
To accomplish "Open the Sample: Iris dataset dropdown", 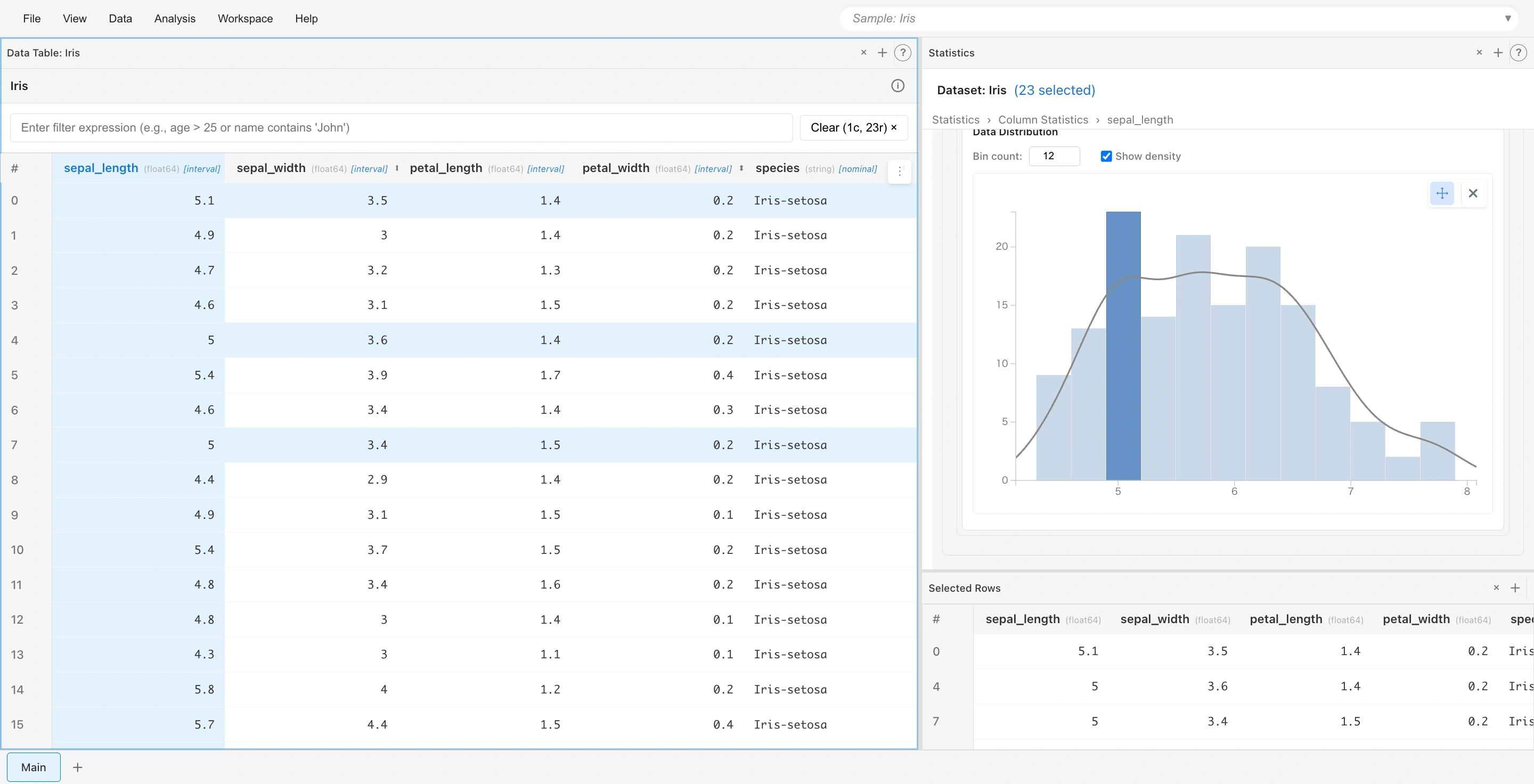I will pyautogui.click(x=1508, y=18).
